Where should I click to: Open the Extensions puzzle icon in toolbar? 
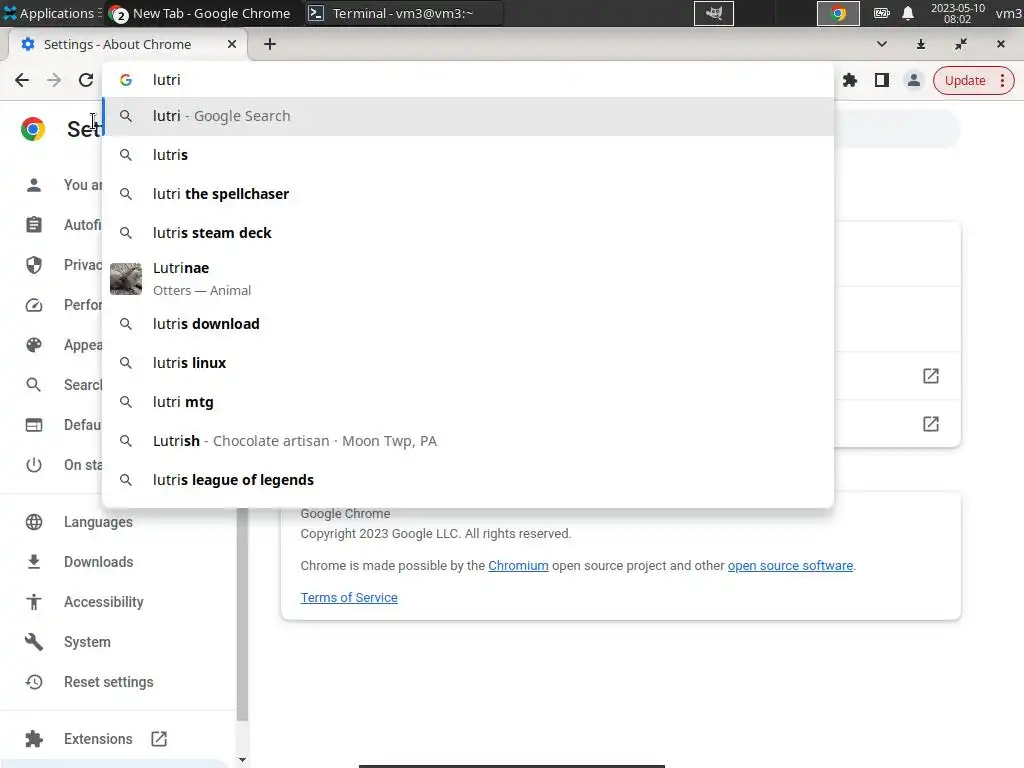pos(850,80)
